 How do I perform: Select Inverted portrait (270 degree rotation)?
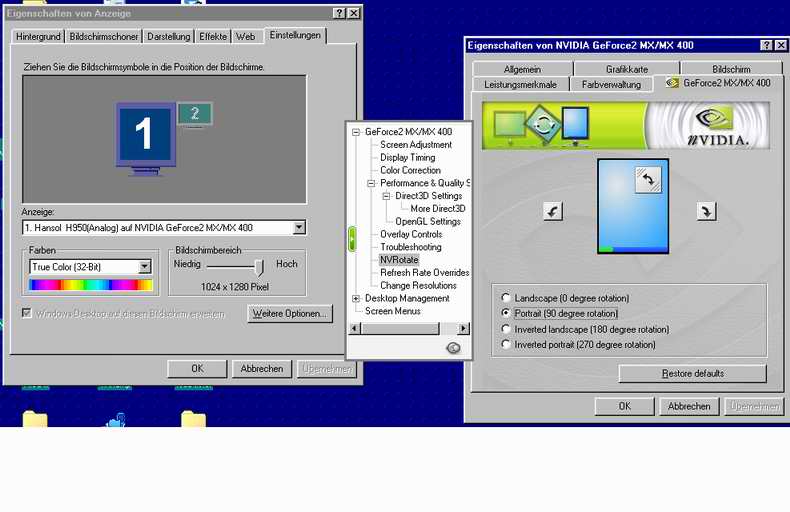[506, 345]
